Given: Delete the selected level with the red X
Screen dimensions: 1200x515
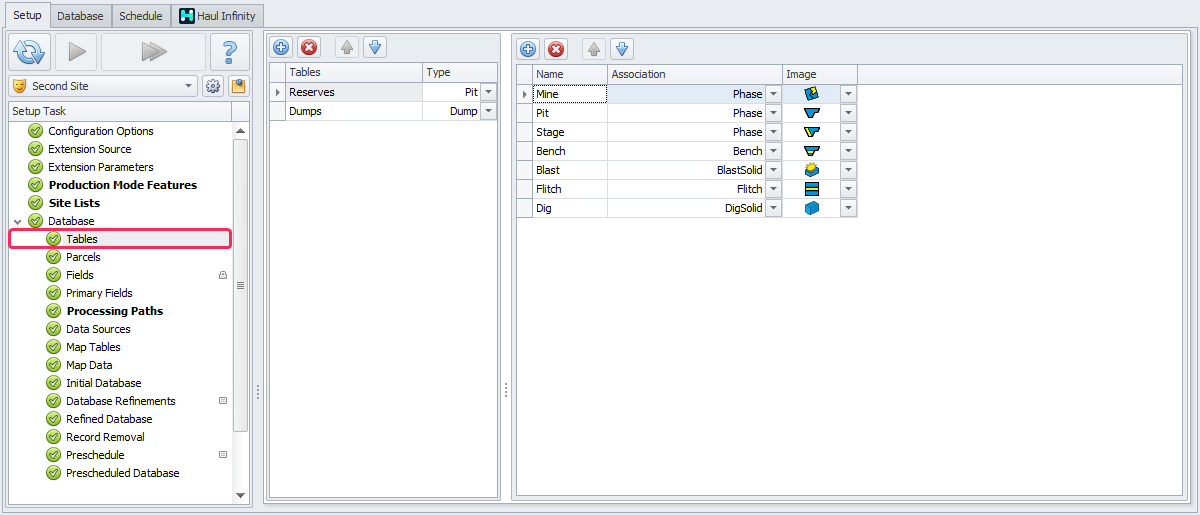Looking at the screenshot, I should click(556, 48).
